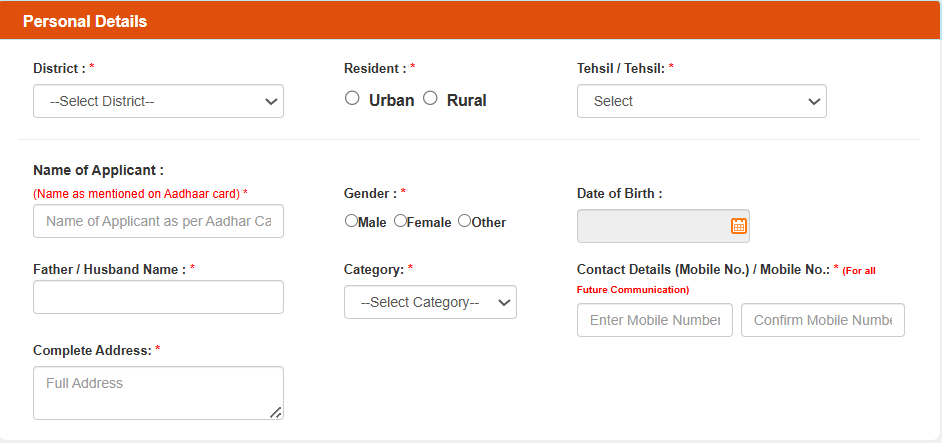Choose Female gender option
This screenshot has height=443, width=942.
point(400,221)
